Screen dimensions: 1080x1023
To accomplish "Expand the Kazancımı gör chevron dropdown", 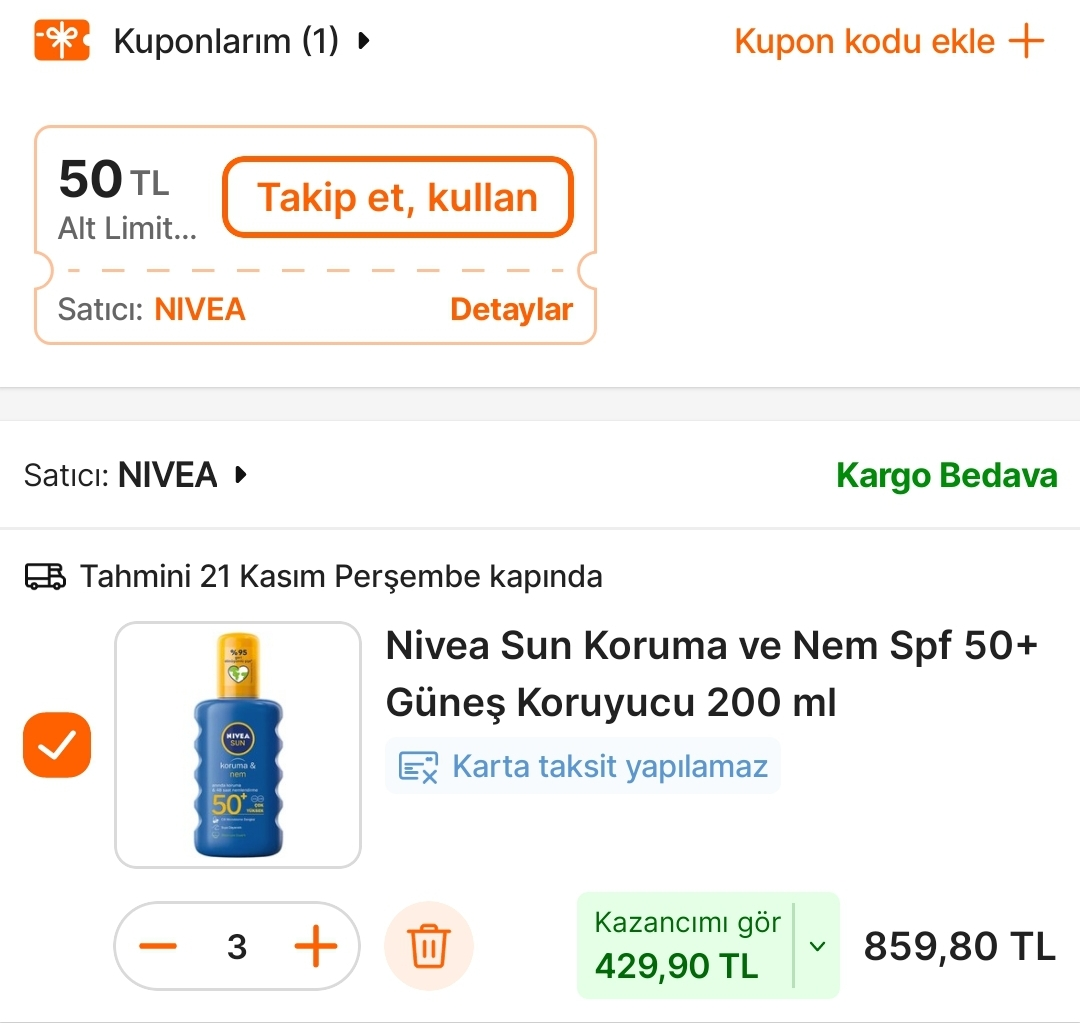I will click(817, 946).
